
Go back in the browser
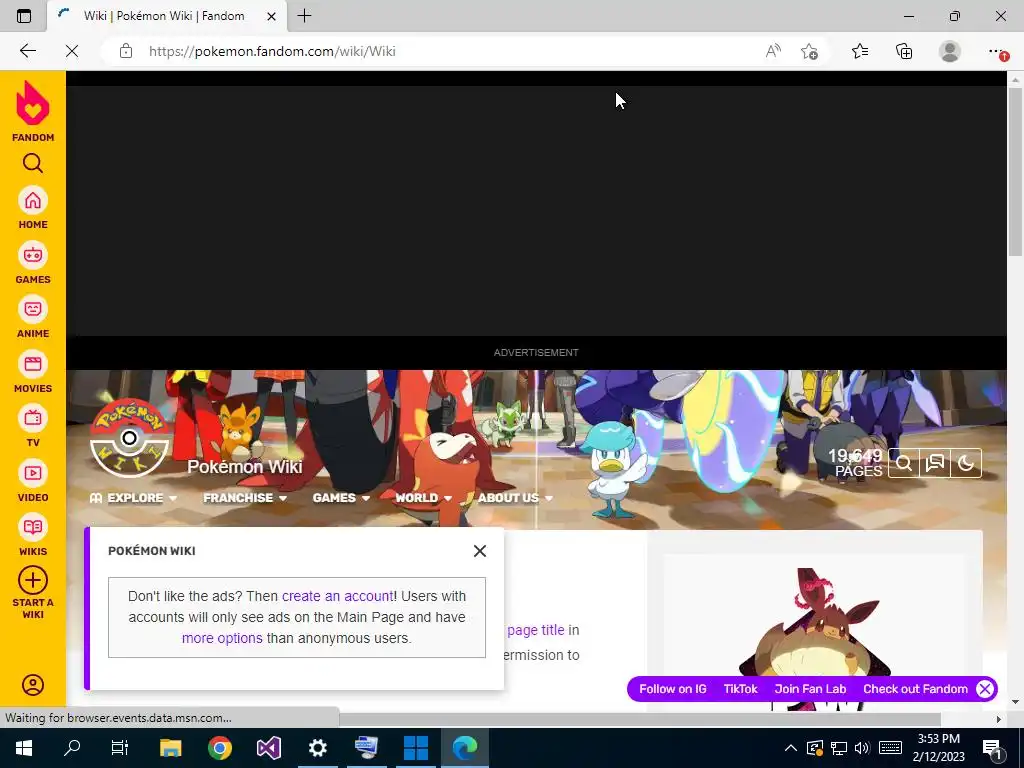(27, 51)
